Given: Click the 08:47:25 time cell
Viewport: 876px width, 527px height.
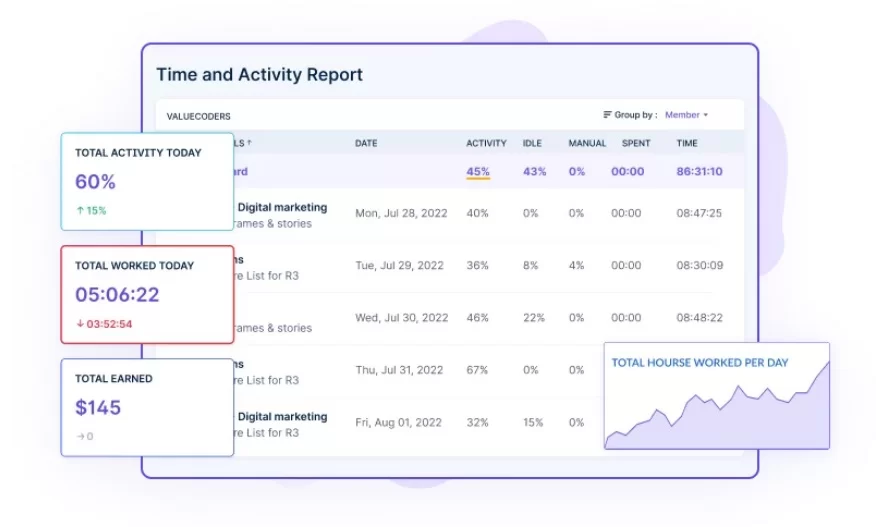Looking at the screenshot, I should [x=699, y=213].
